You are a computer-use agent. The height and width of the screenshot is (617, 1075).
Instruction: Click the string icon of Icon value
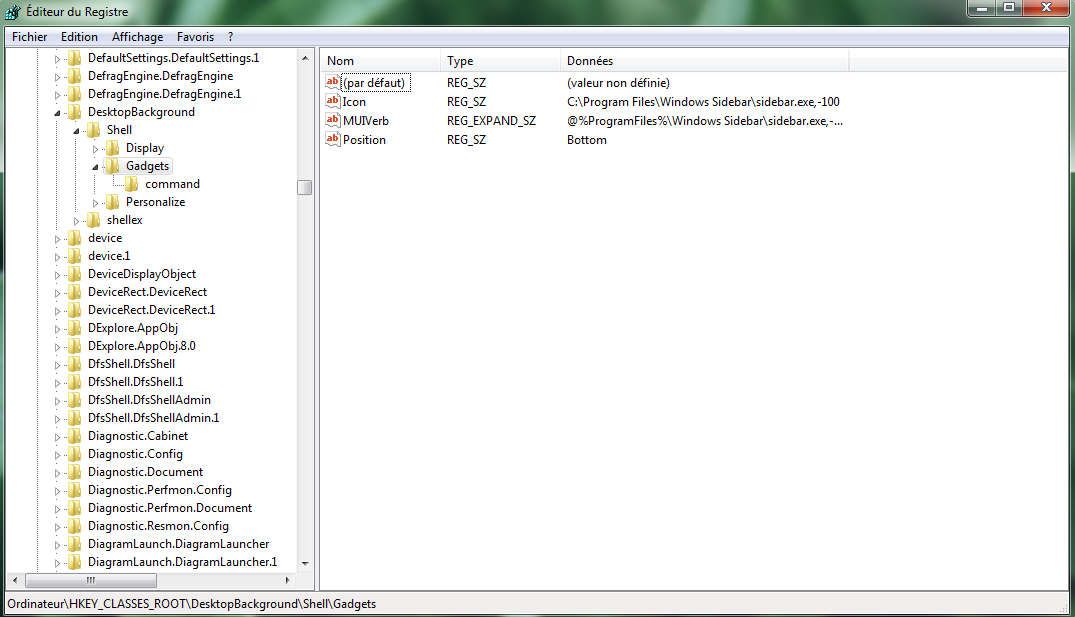(x=333, y=101)
